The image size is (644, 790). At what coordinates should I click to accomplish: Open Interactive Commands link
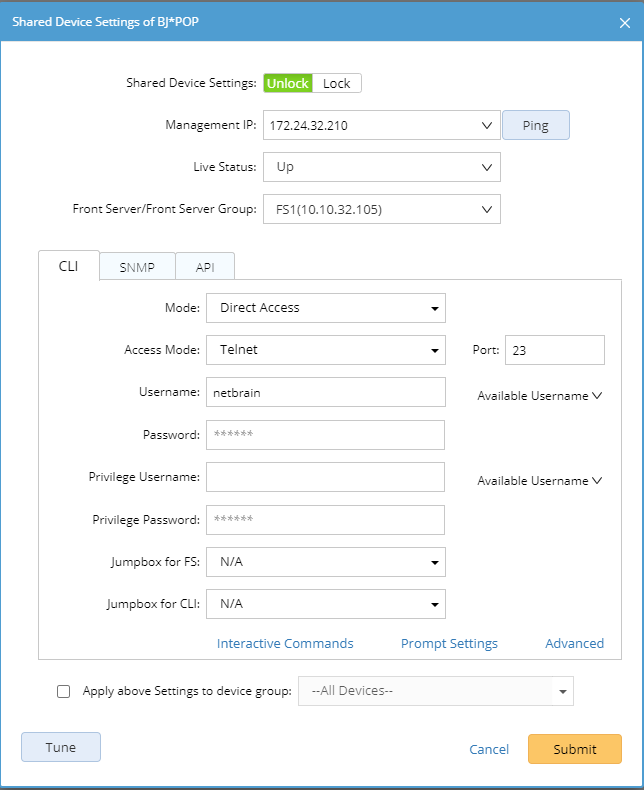point(285,643)
